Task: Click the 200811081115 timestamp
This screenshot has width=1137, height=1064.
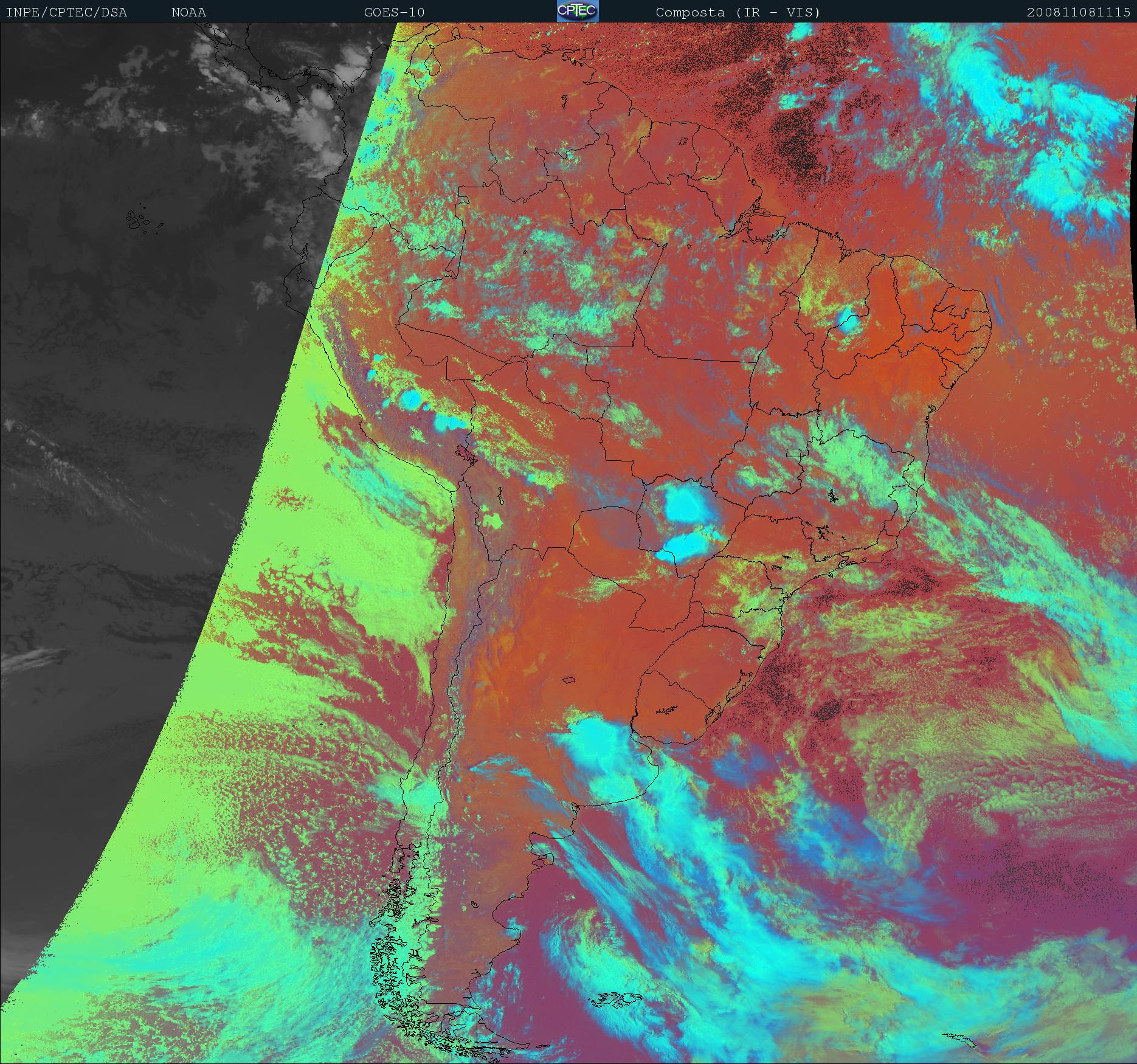Action: coord(1079,12)
